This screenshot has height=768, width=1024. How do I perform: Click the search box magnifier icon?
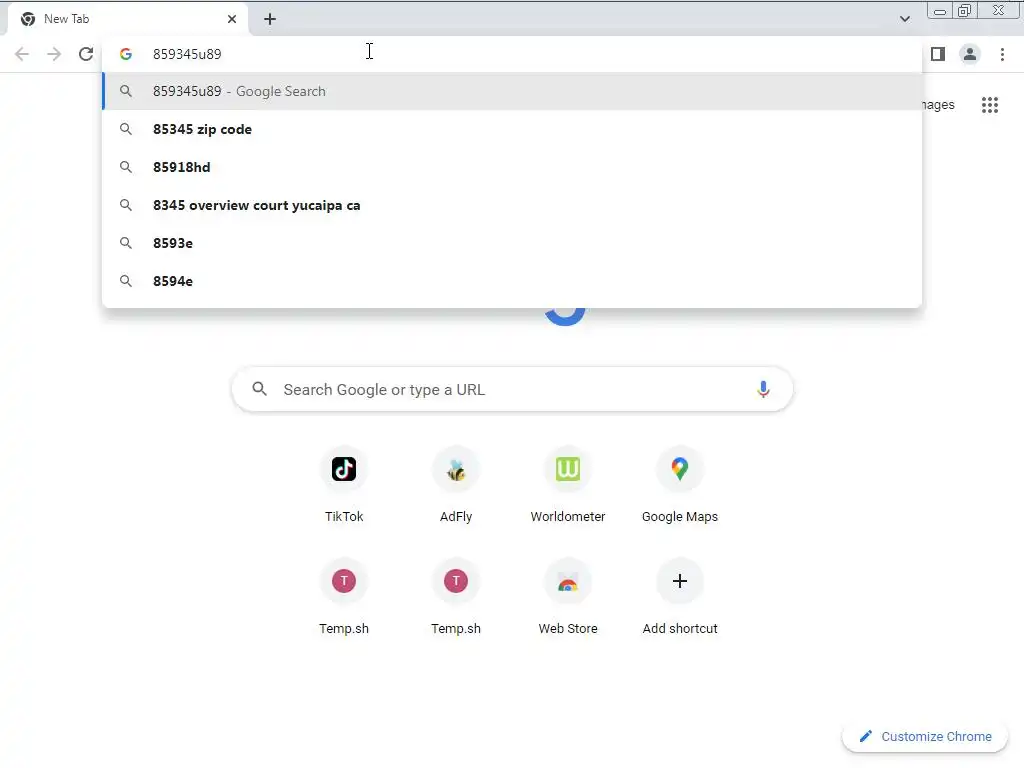tap(260, 389)
